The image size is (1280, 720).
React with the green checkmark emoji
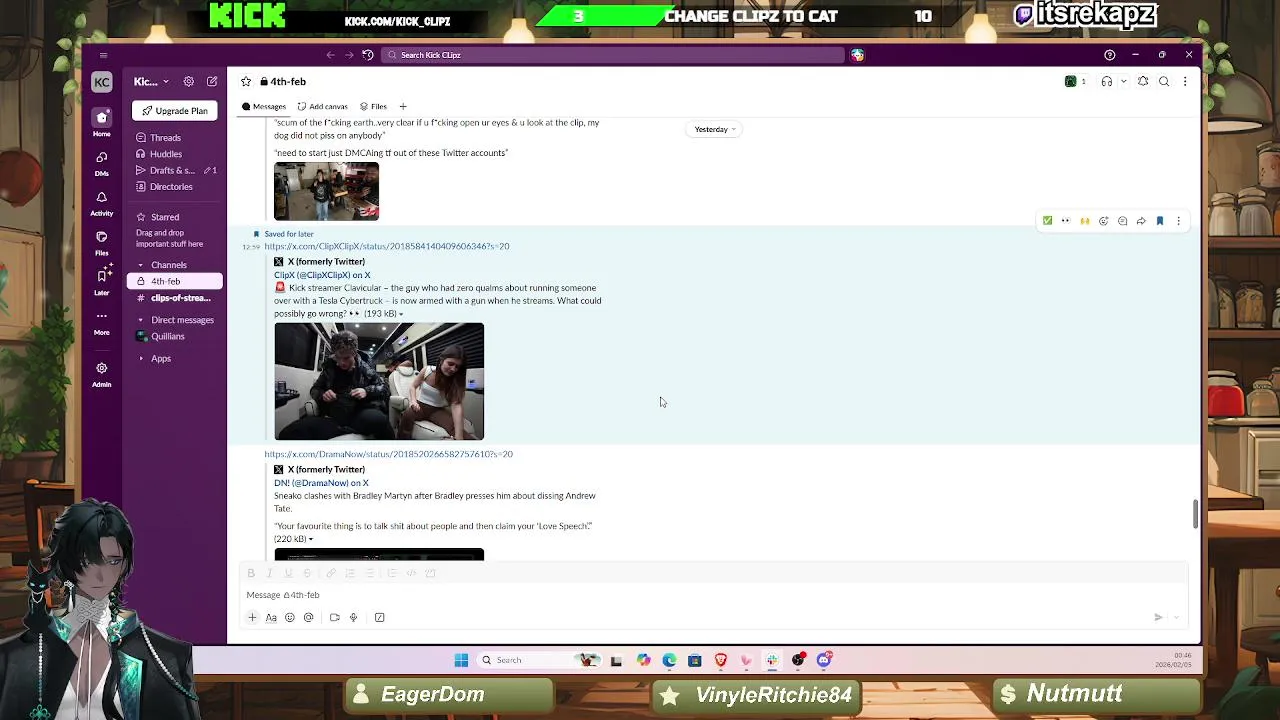click(x=1047, y=221)
